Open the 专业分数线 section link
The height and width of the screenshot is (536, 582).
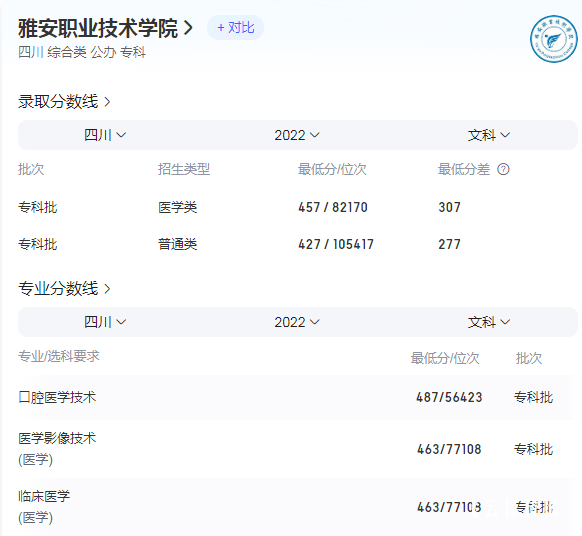point(64,288)
